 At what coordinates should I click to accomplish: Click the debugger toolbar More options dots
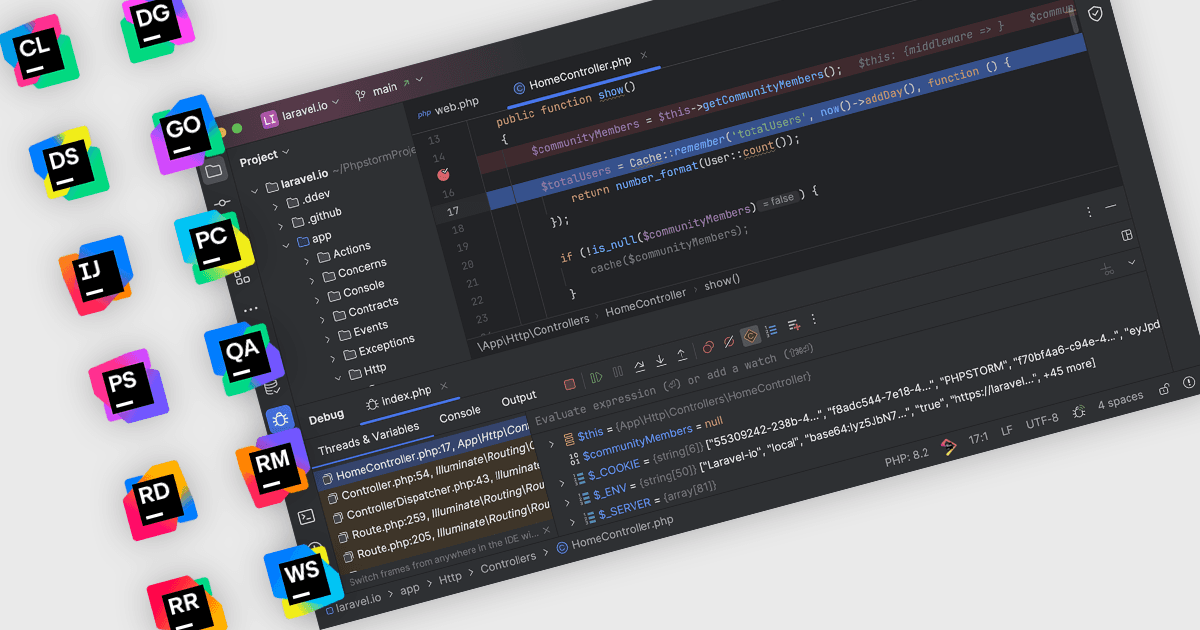(x=814, y=319)
